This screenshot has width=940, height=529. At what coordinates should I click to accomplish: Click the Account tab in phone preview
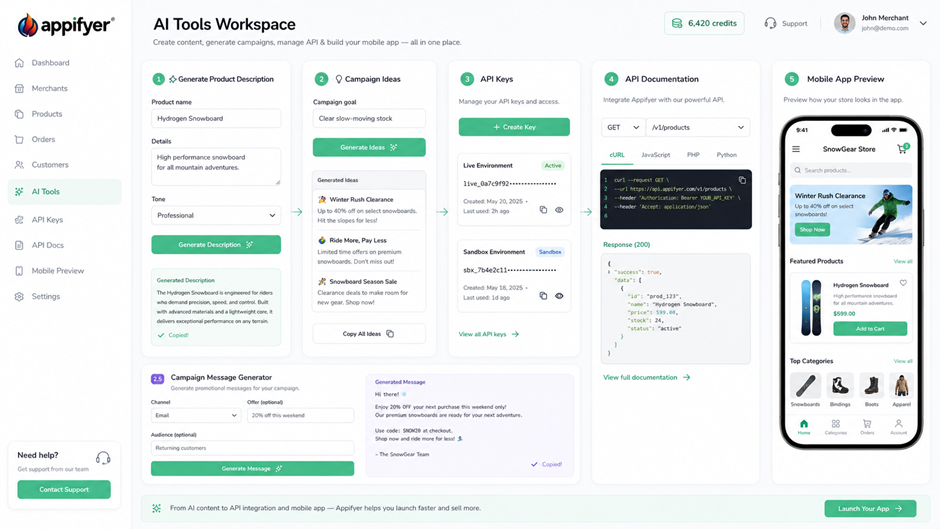(898, 427)
